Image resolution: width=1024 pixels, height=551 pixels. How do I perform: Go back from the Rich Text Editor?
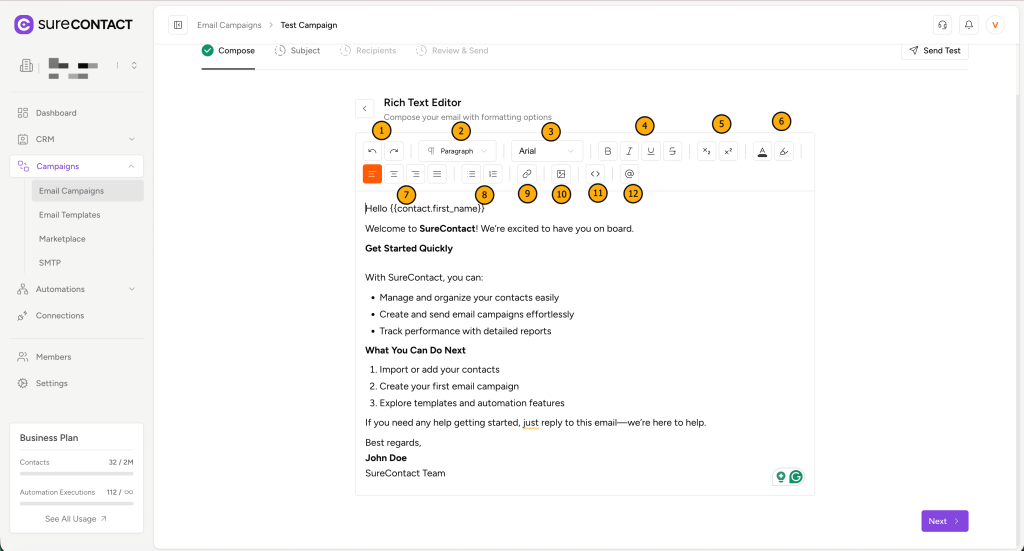coord(364,108)
